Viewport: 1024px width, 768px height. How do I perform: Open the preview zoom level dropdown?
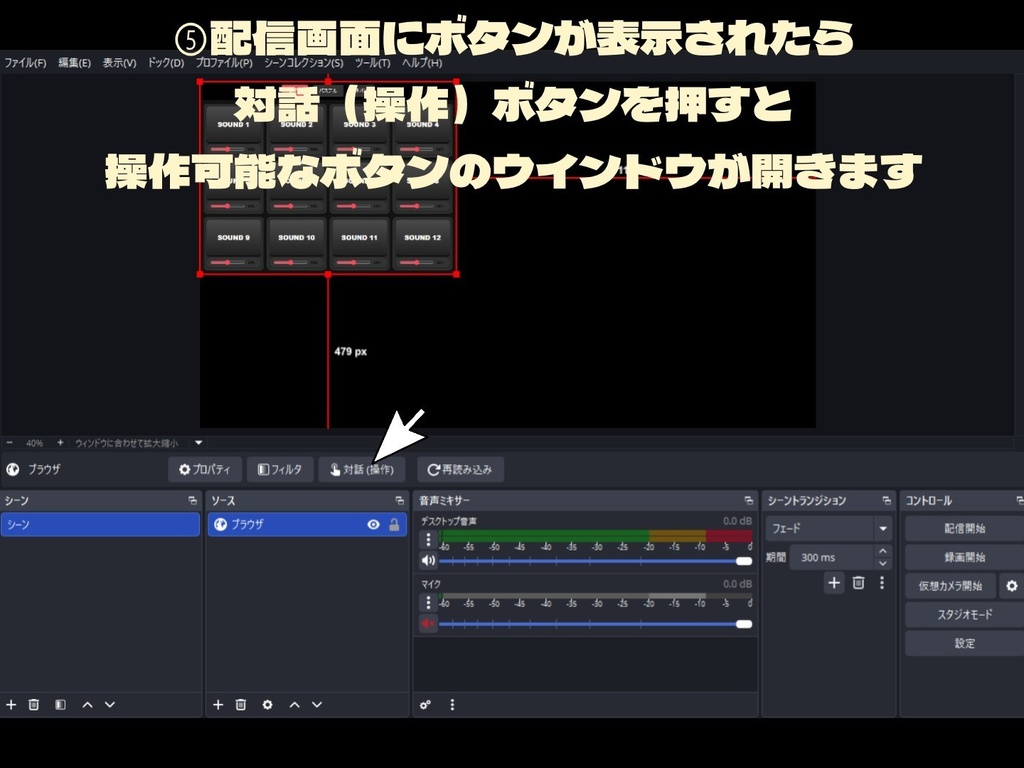198,442
